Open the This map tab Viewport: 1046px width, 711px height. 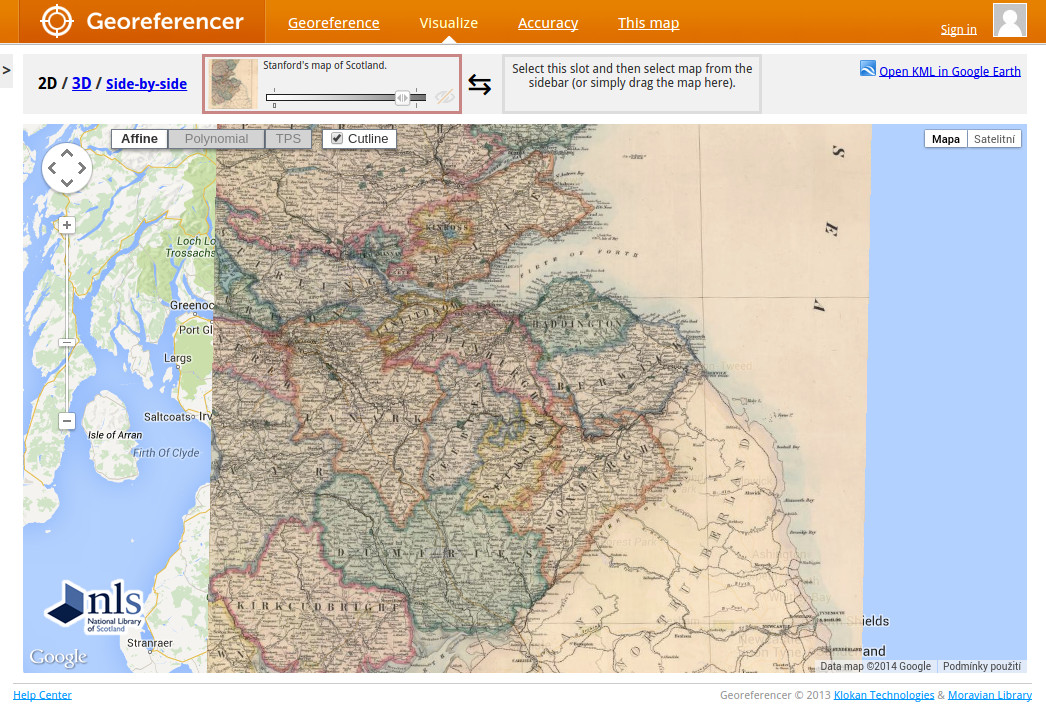(x=648, y=23)
